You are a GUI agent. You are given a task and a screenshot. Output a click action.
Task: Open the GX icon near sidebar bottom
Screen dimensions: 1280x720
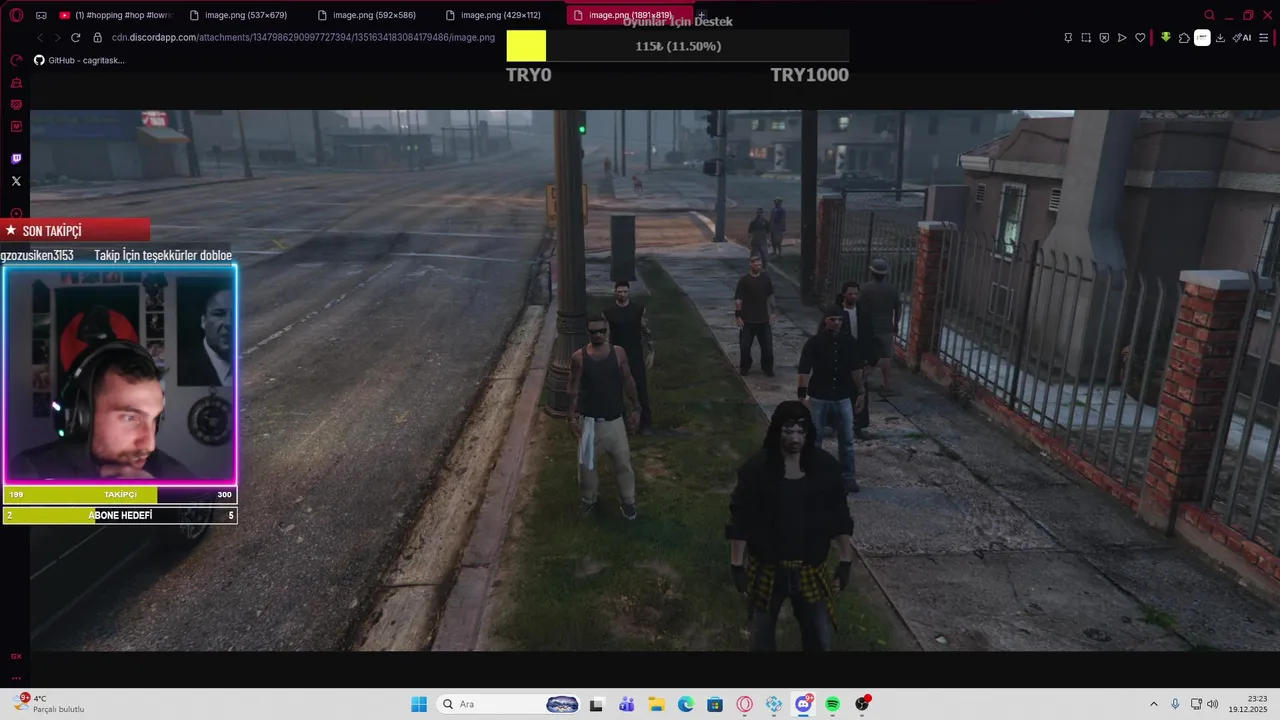16,656
